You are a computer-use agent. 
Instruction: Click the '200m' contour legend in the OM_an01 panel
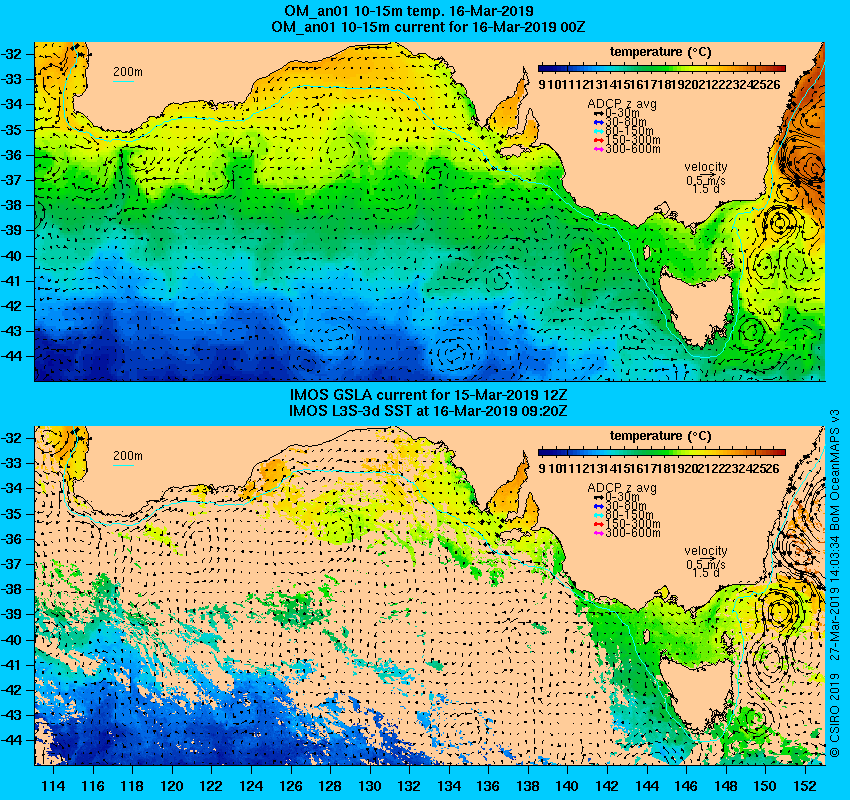pos(127,72)
